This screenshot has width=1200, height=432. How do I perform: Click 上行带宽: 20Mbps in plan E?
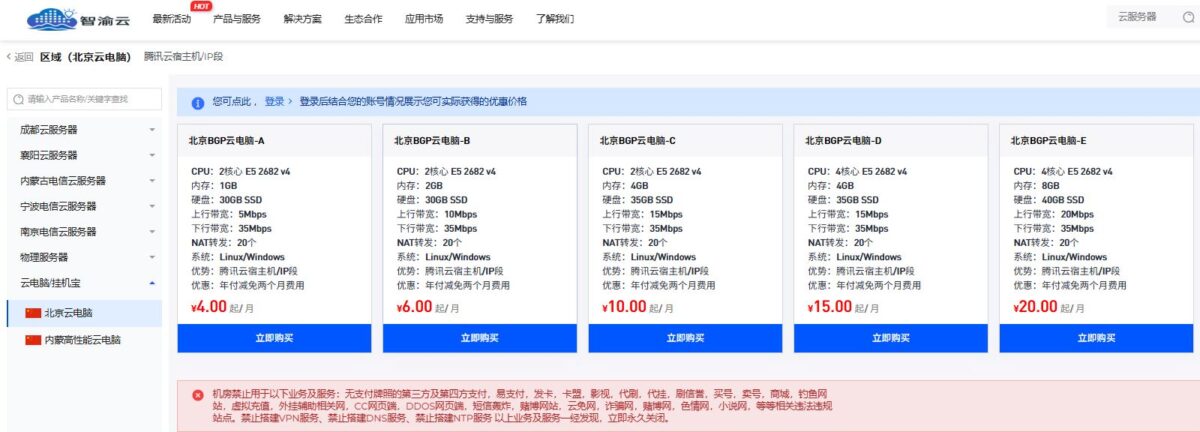(1054, 214)
